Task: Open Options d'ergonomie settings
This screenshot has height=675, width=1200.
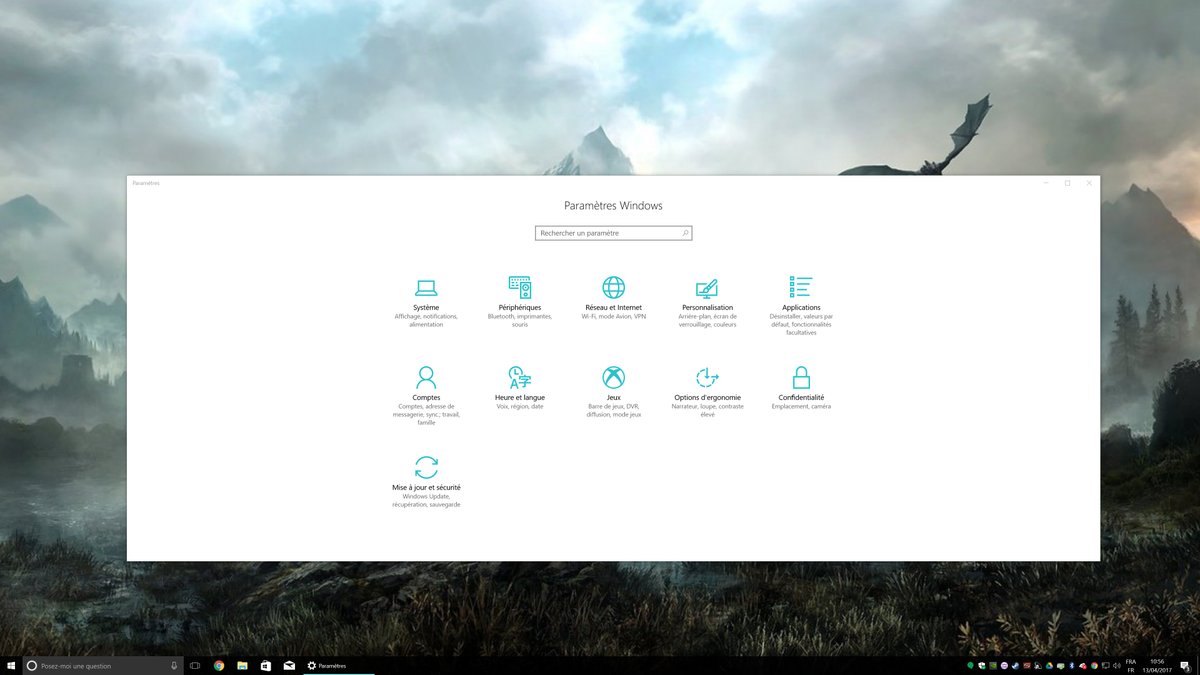Action: (708, 385)
